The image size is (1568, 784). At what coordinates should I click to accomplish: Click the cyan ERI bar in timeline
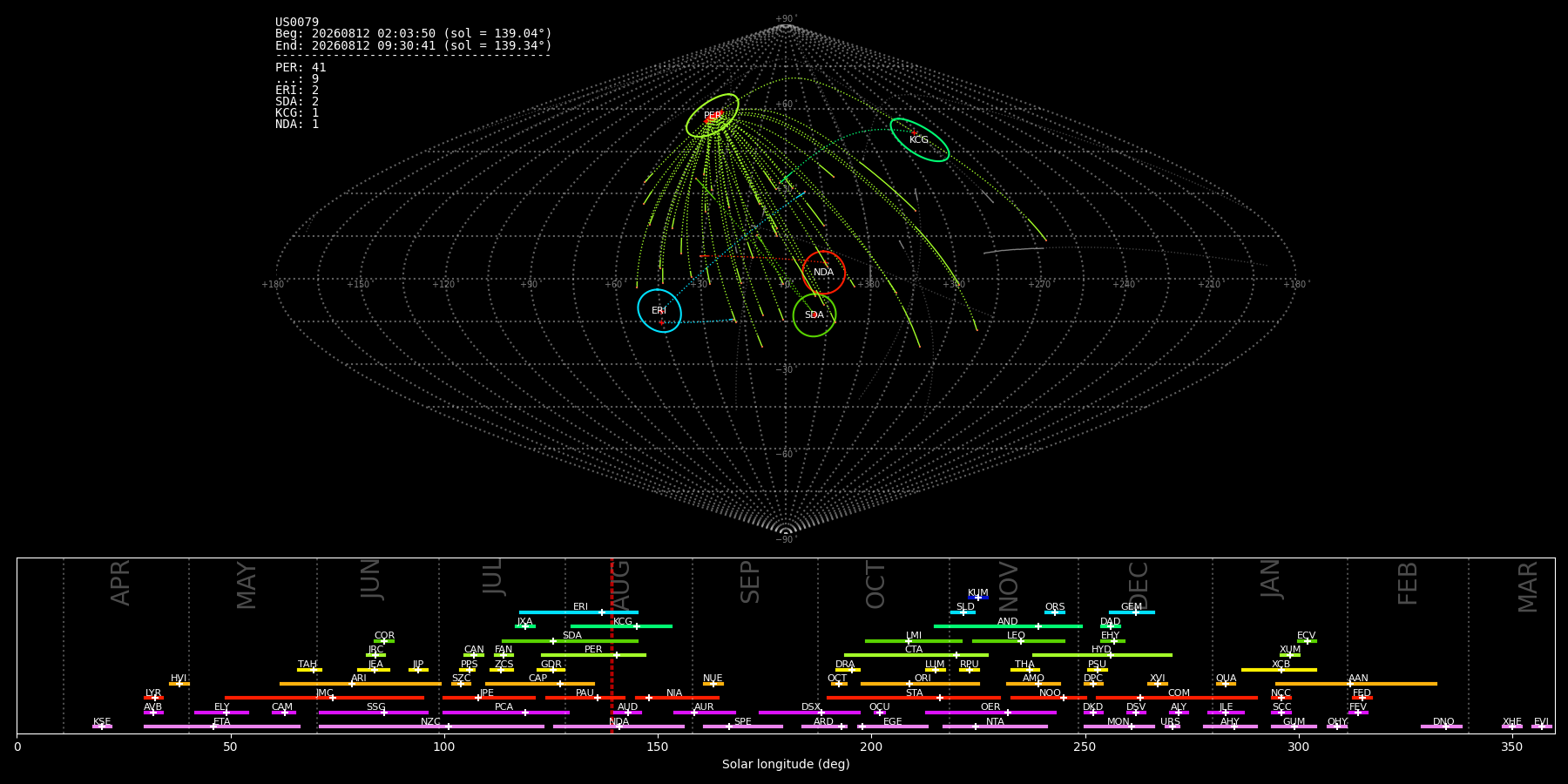pos(578,612)
